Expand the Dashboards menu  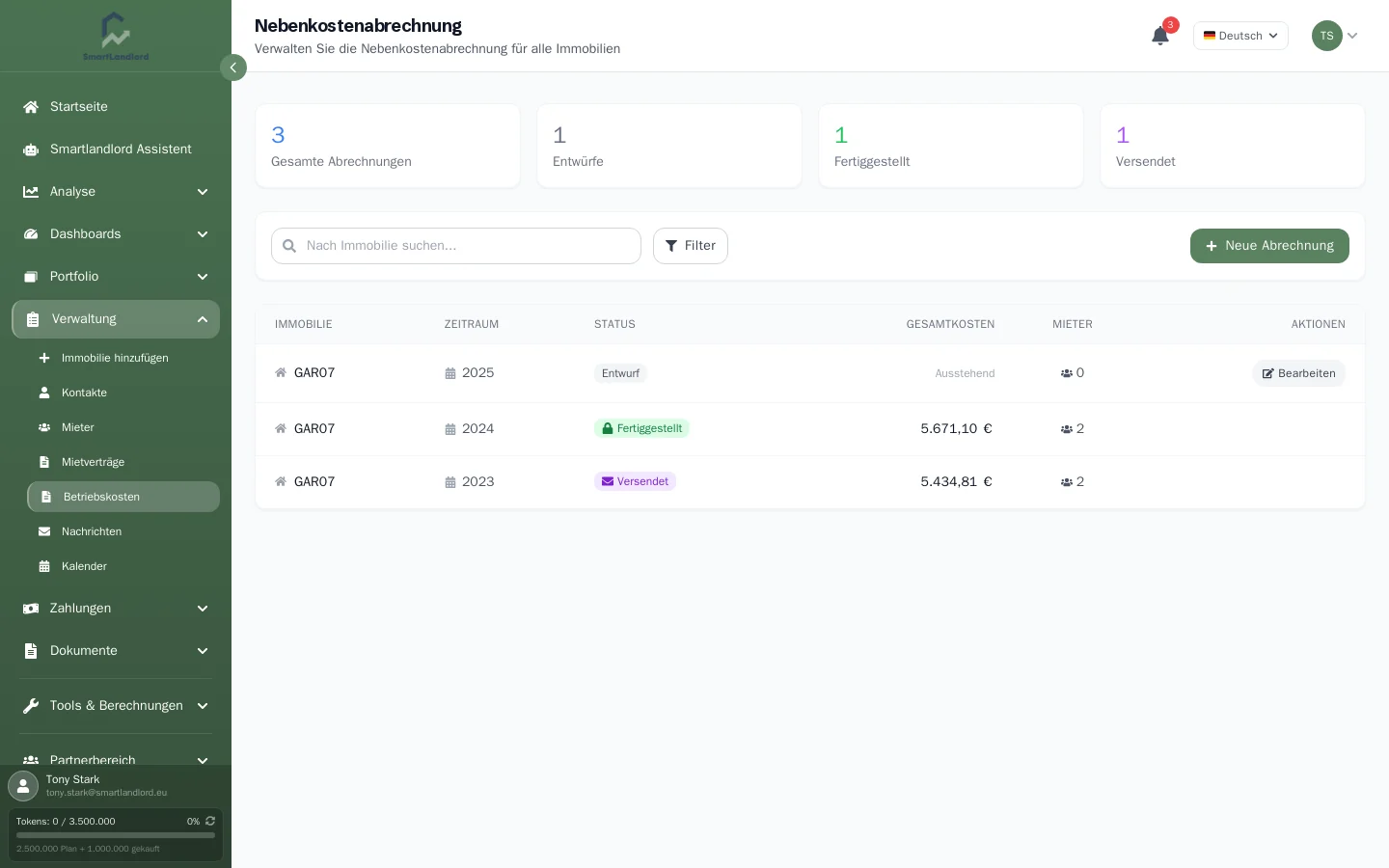pos(116,233)
